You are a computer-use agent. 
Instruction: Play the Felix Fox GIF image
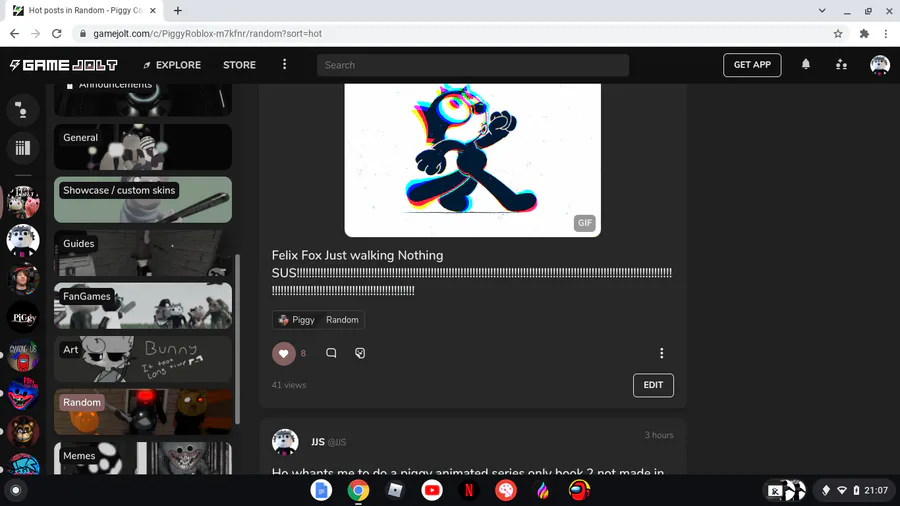472,160
